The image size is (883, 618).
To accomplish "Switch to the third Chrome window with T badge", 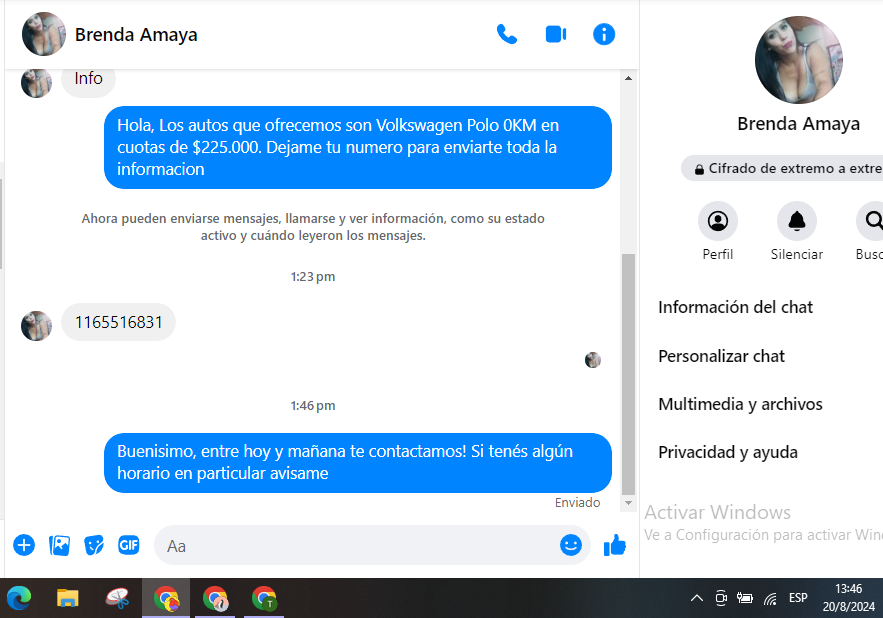I will [x=264, y=598].
